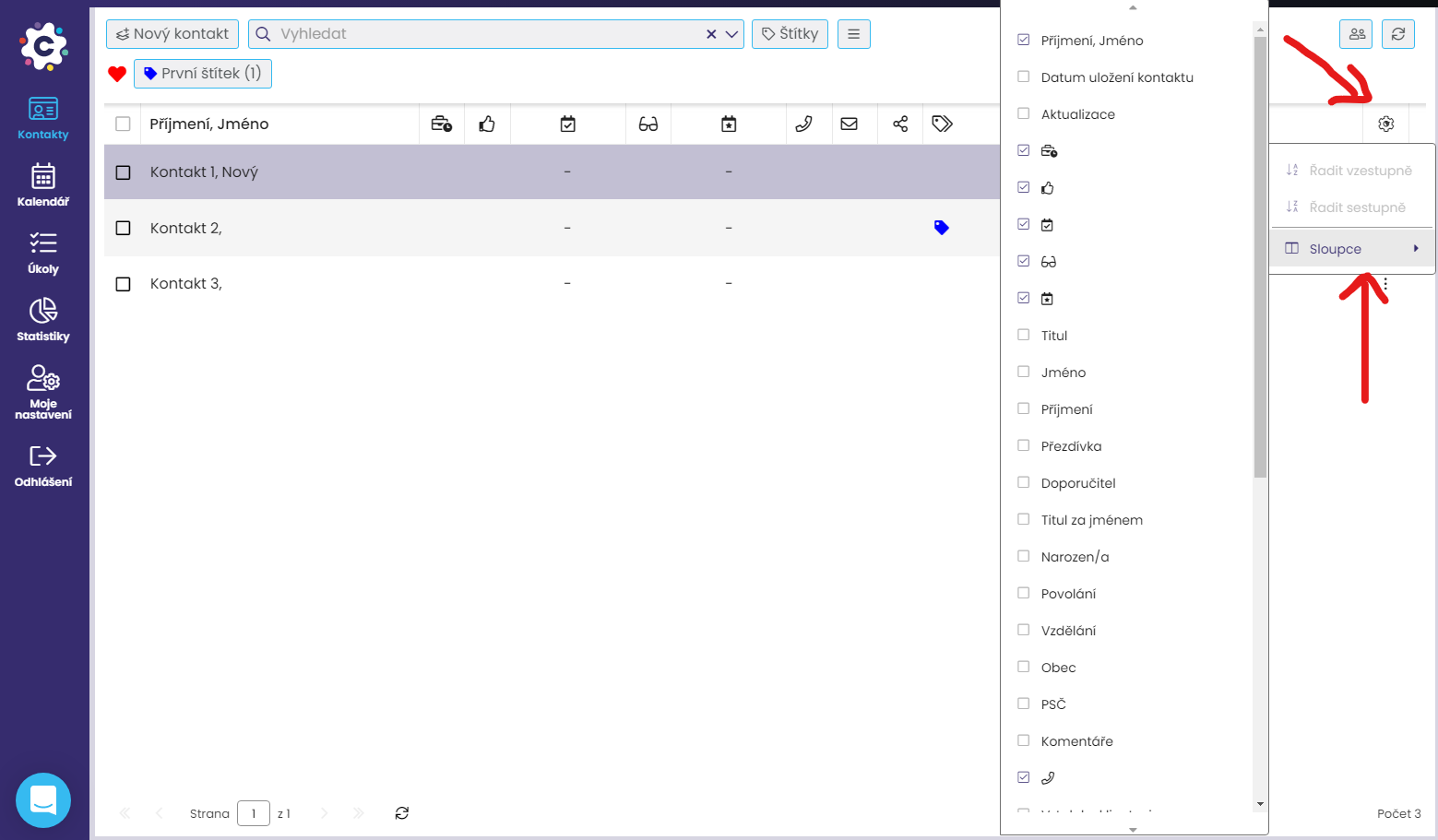1438x840 pixels.
Task: Click the Nový kontakt button
Action: click(x=172, y=34)
